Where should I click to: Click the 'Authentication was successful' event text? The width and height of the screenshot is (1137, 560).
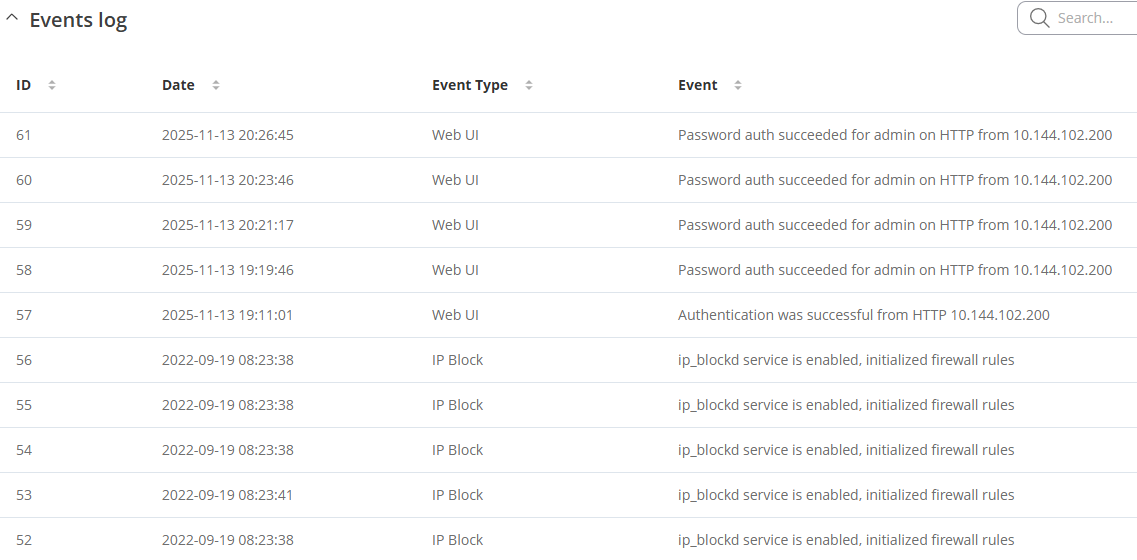tap(863, 315)
